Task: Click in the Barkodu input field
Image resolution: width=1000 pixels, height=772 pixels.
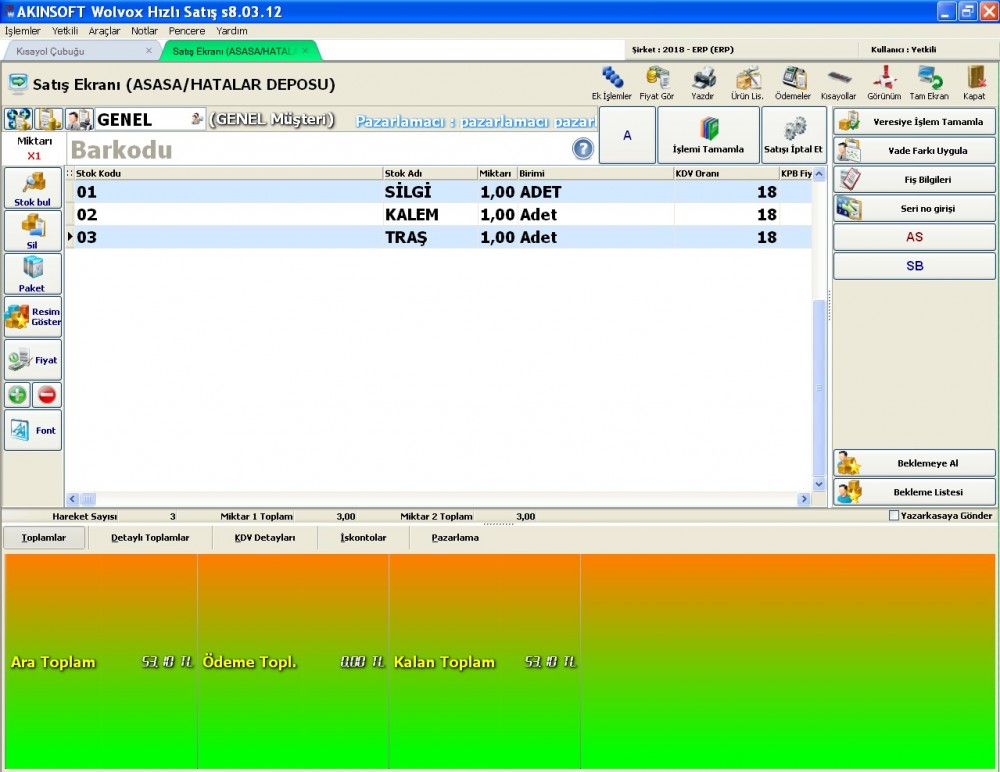Action: (319, 149)
